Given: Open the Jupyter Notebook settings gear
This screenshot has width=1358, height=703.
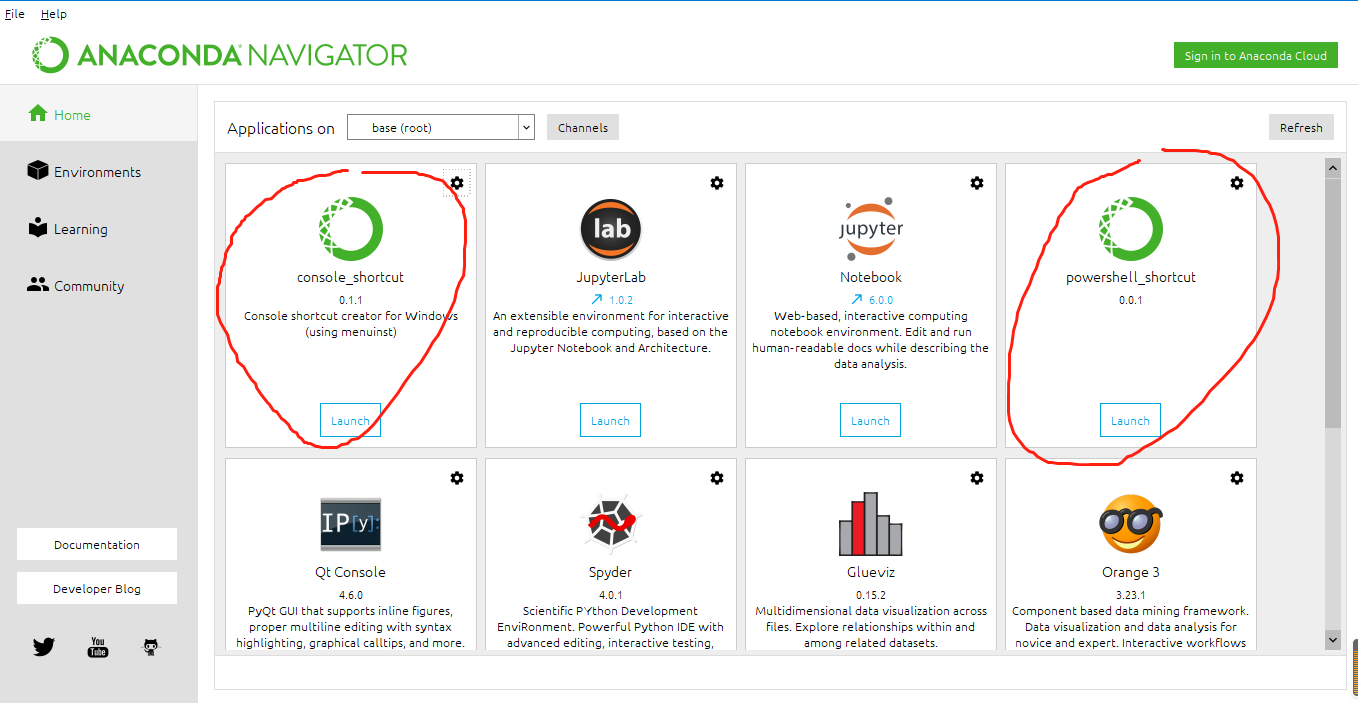Looking at the screenshot, I should (x=977, y=183).
